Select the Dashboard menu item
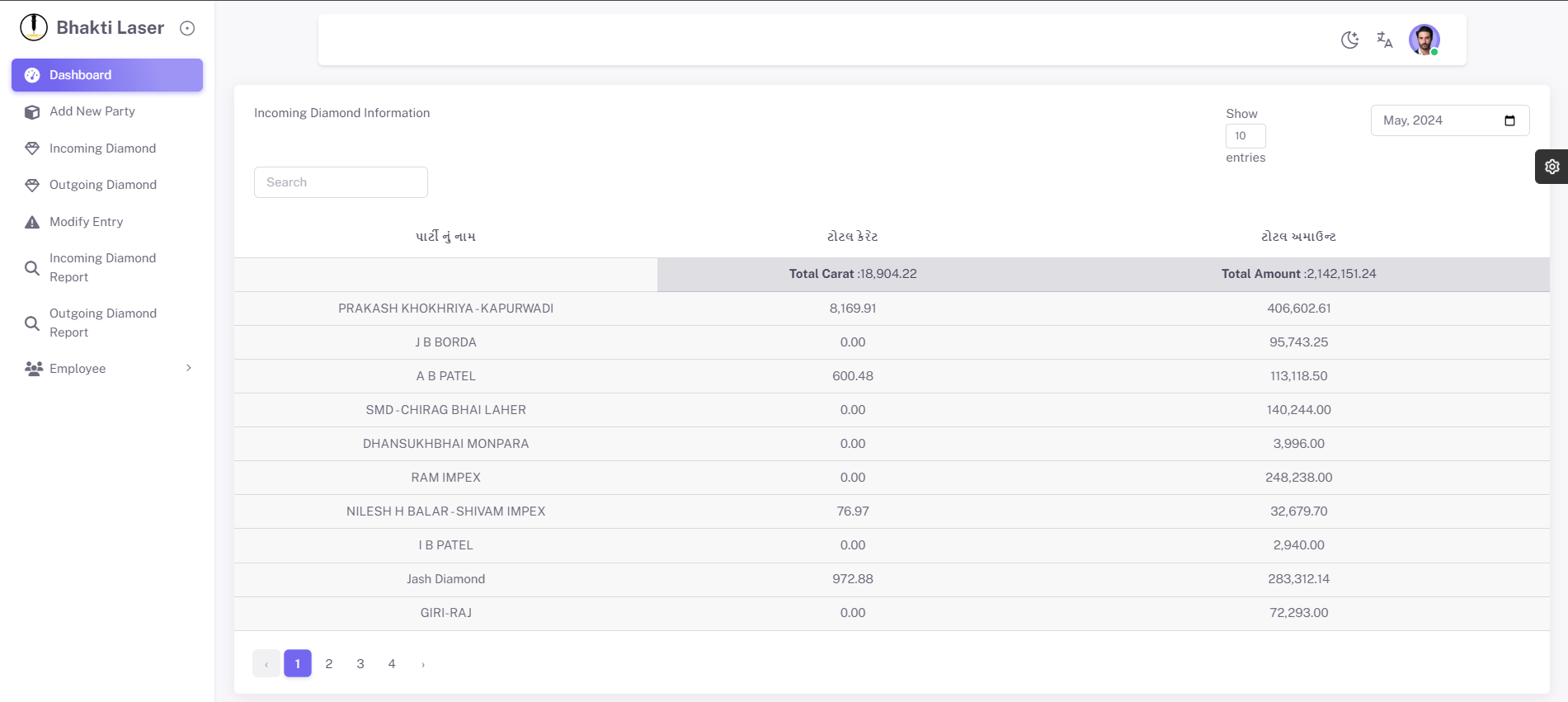The image size is (1568, 702). (x=107, y=75)
